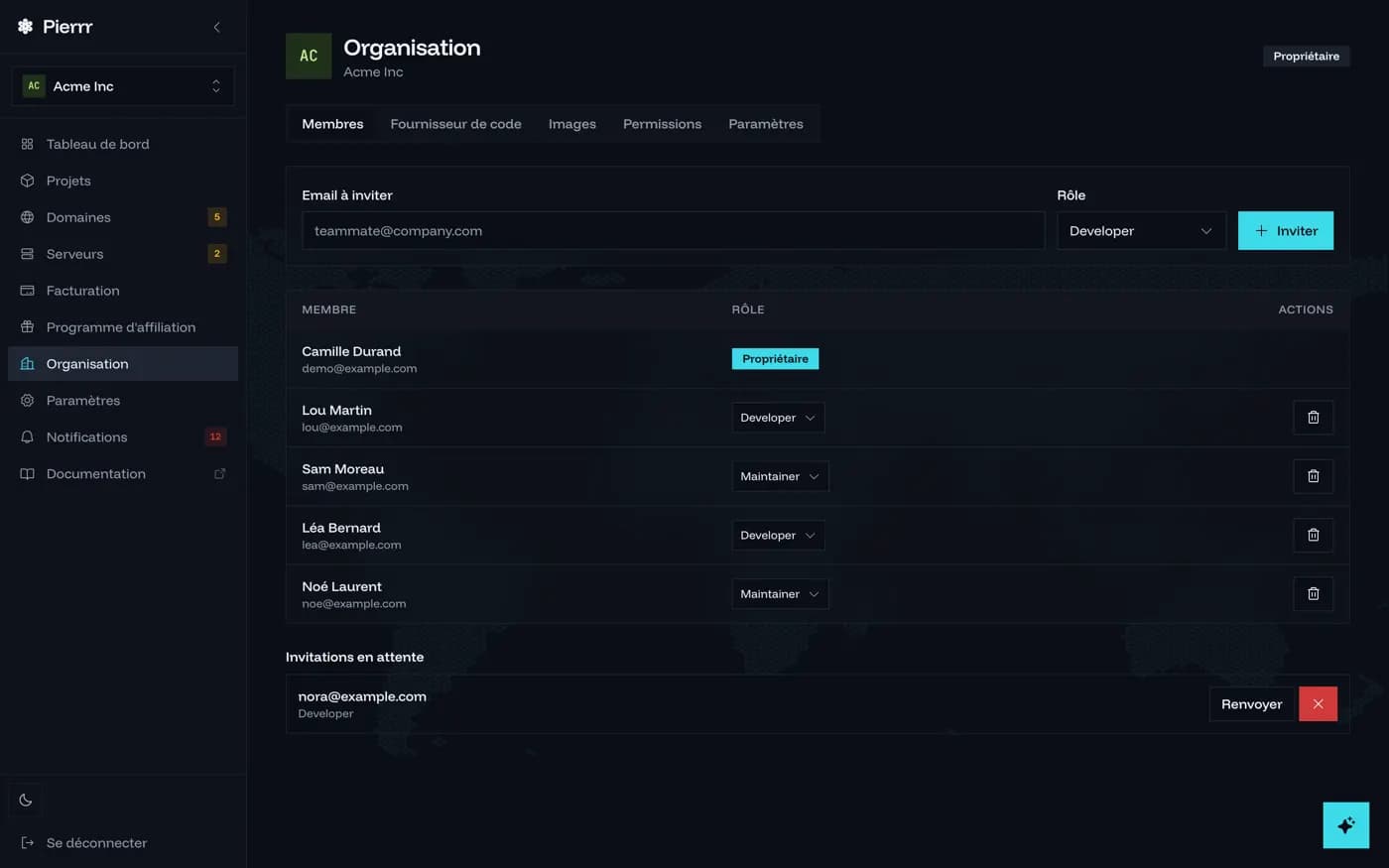Screen dimensions: 1389x868
Task: Select Organisation in the sidebar
Action: click(123, 364)
